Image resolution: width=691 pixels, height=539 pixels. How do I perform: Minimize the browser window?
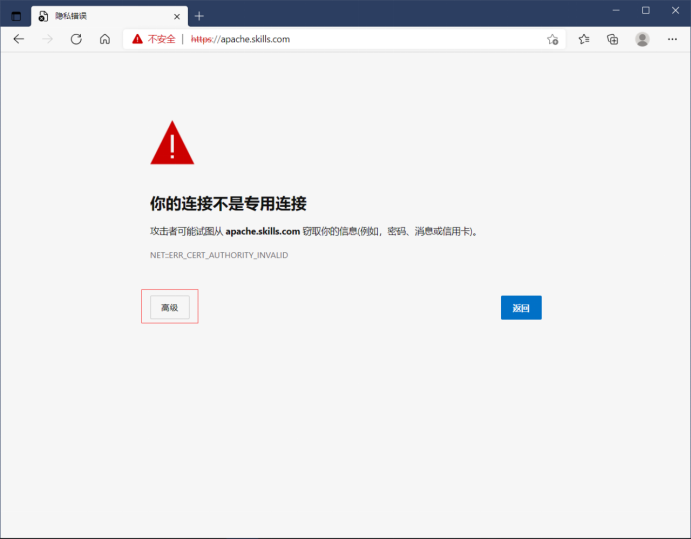point(616,10)
